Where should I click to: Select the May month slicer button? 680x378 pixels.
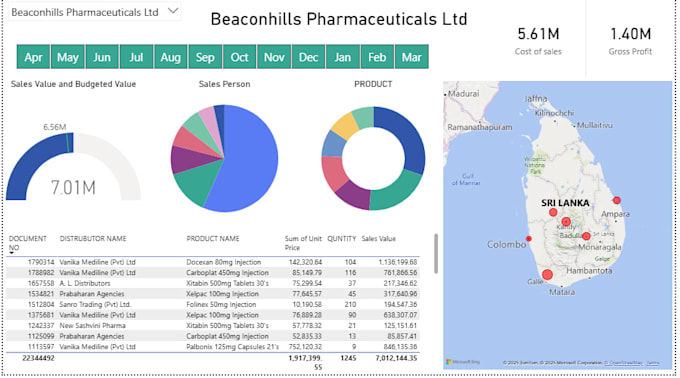[68, 57]
